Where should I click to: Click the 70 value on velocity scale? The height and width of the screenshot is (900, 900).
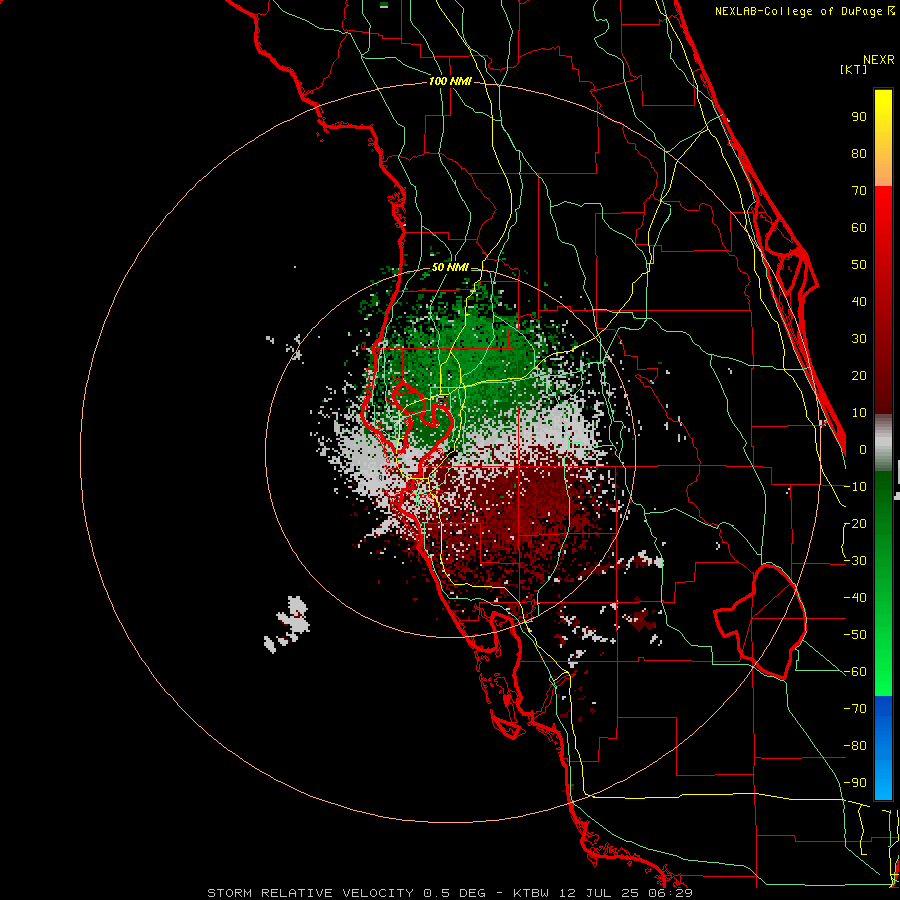[859, 191]
